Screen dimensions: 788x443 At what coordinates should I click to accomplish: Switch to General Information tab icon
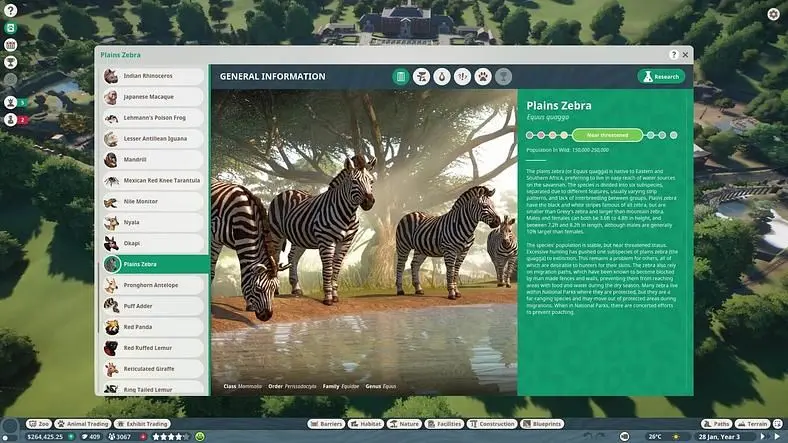click(401, 77)
